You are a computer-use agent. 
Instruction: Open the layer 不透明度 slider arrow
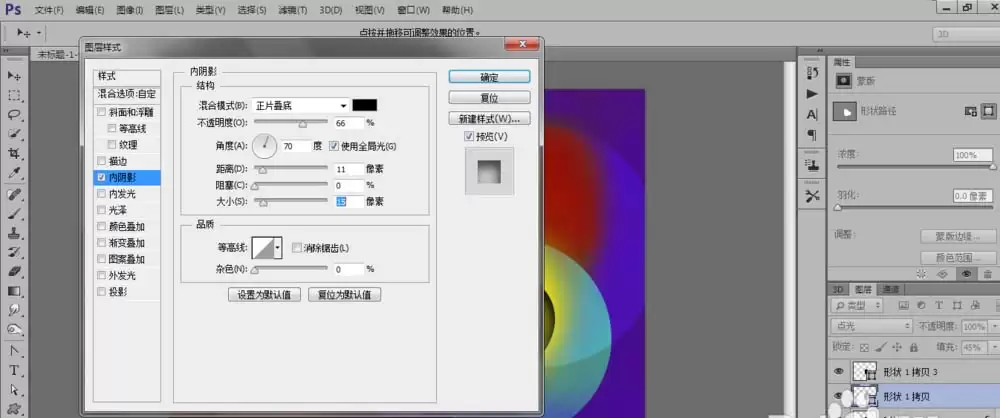pos(993,326)
